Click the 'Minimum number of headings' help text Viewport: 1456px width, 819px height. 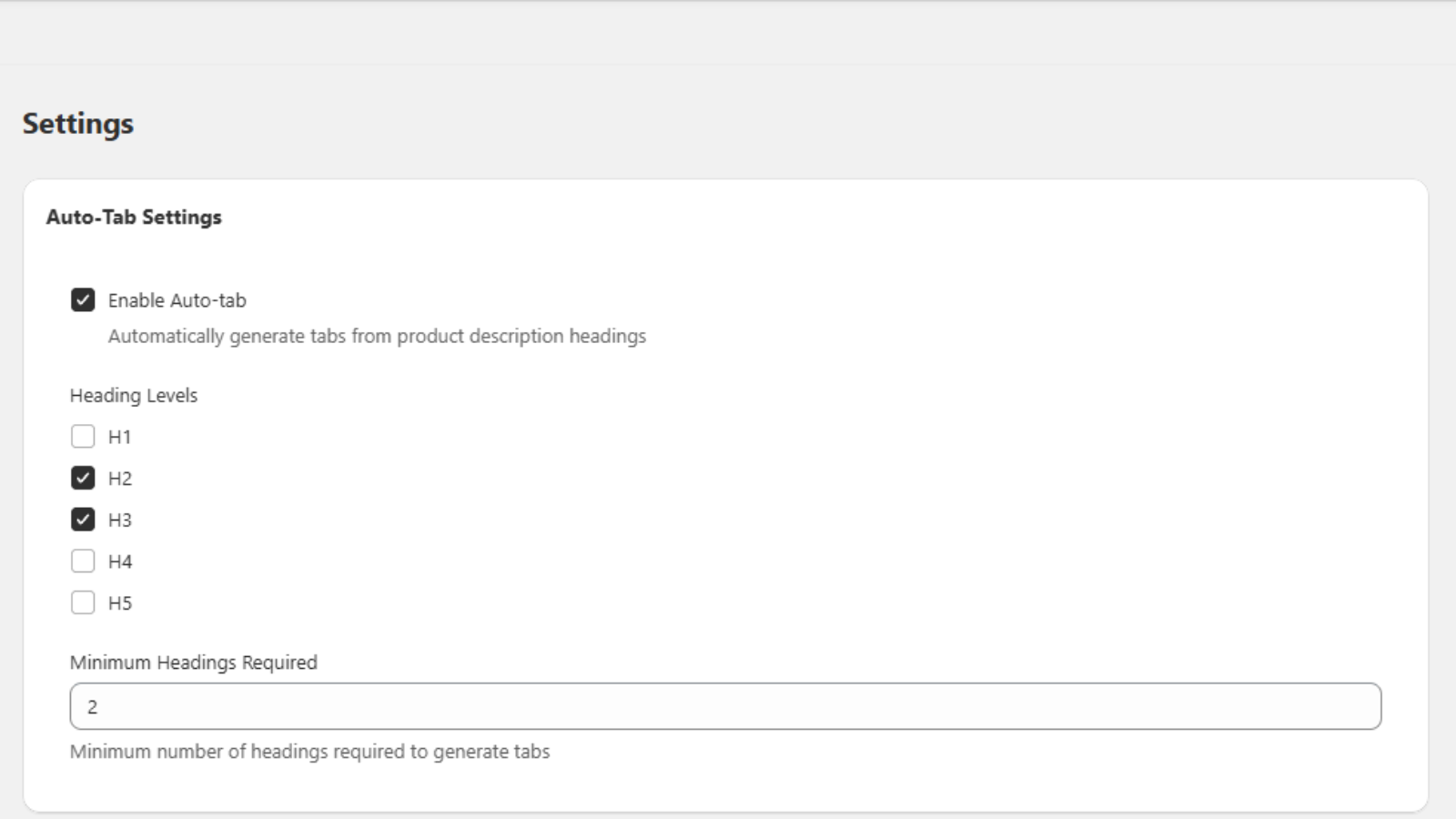pyautogui.click(x=309, y=752)
